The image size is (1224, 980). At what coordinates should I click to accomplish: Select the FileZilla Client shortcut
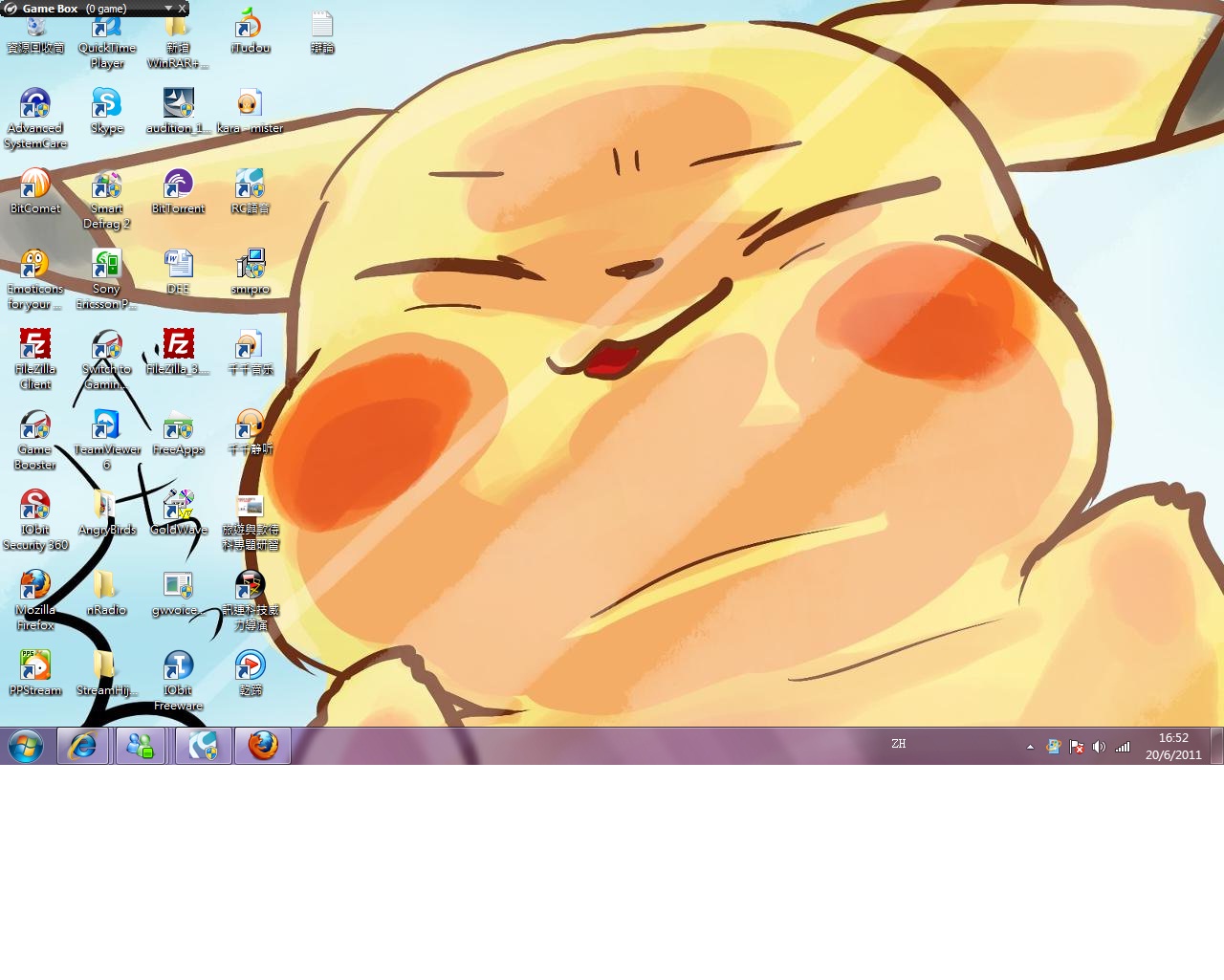click(35, 345)
